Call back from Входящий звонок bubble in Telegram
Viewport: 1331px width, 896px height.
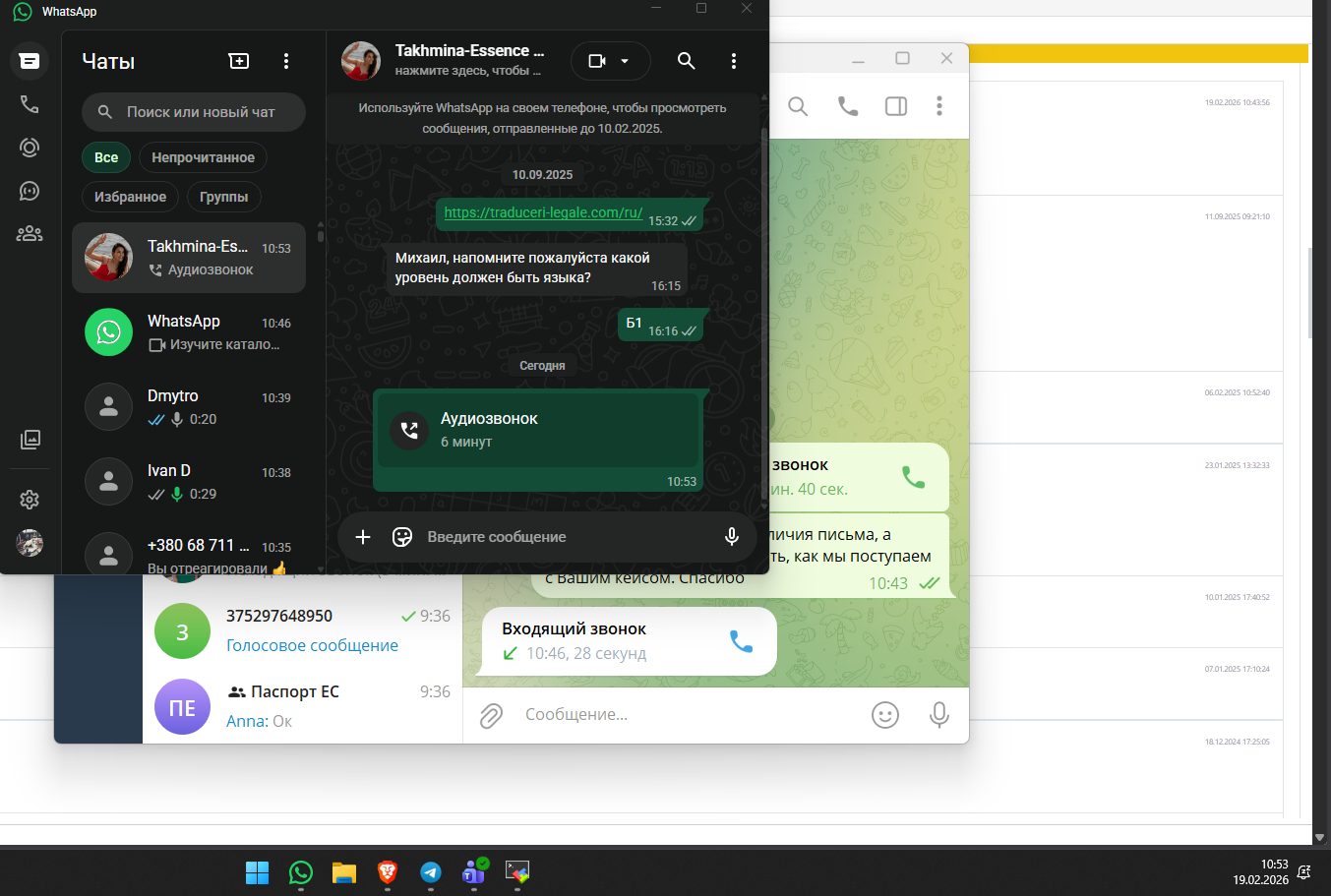click(741, 641)
